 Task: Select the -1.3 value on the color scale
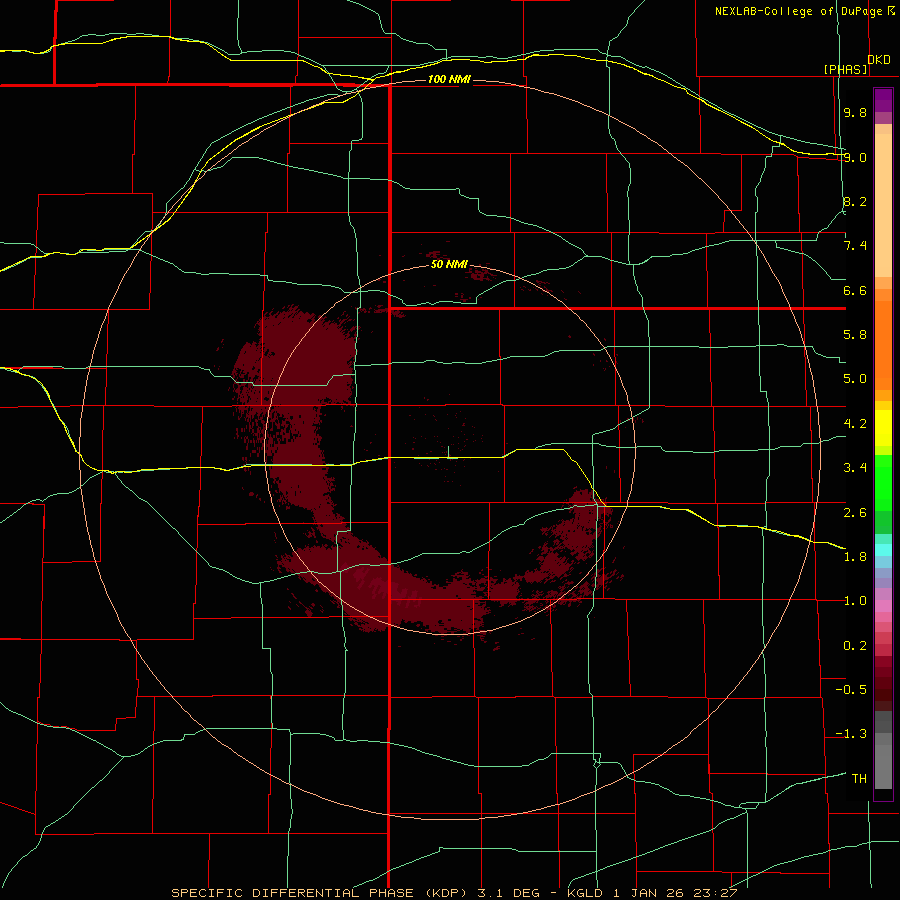[x=851, y=734]
